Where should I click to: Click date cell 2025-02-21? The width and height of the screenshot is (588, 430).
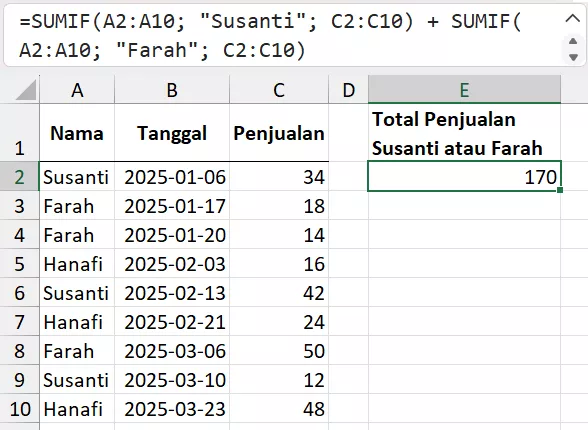[172, 321]
